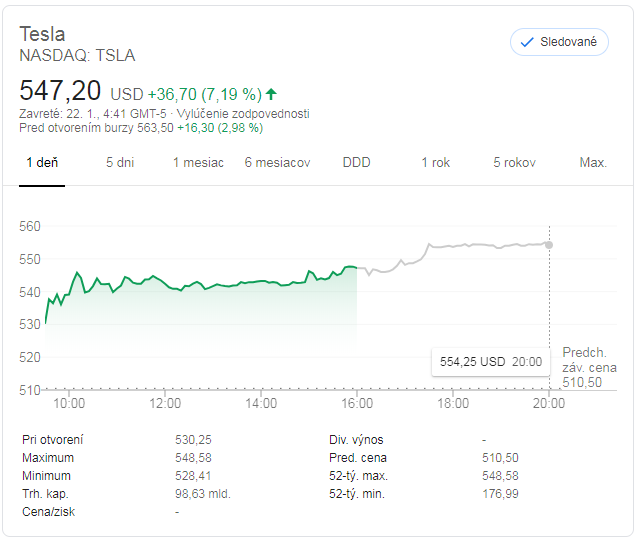Click the 550 price axis label
Viewport: 638px width, 540px height.
(30, 259)
